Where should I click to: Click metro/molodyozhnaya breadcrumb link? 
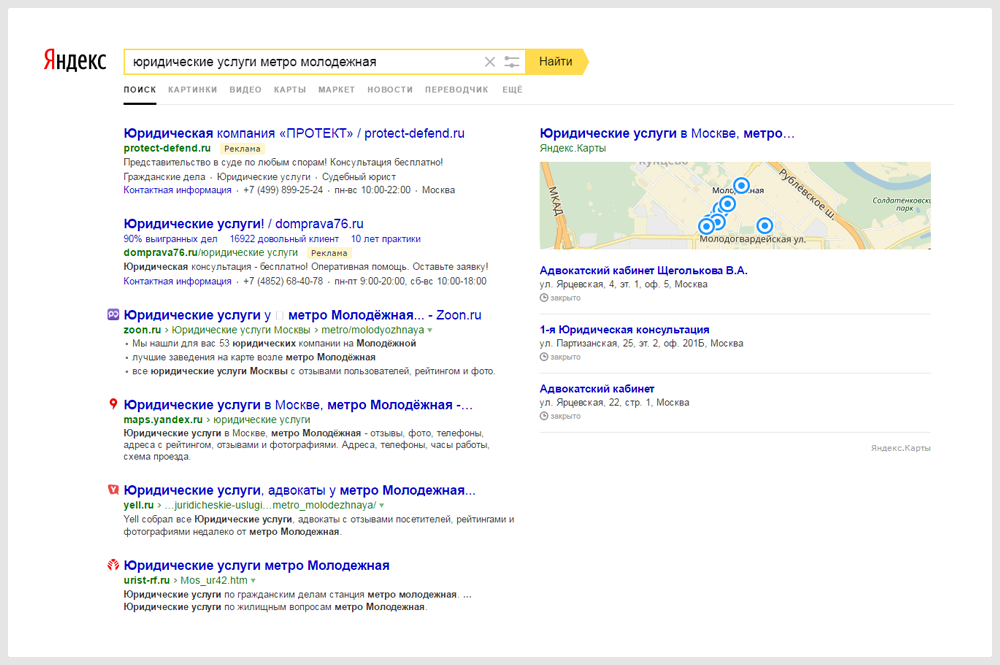(372, 330)
